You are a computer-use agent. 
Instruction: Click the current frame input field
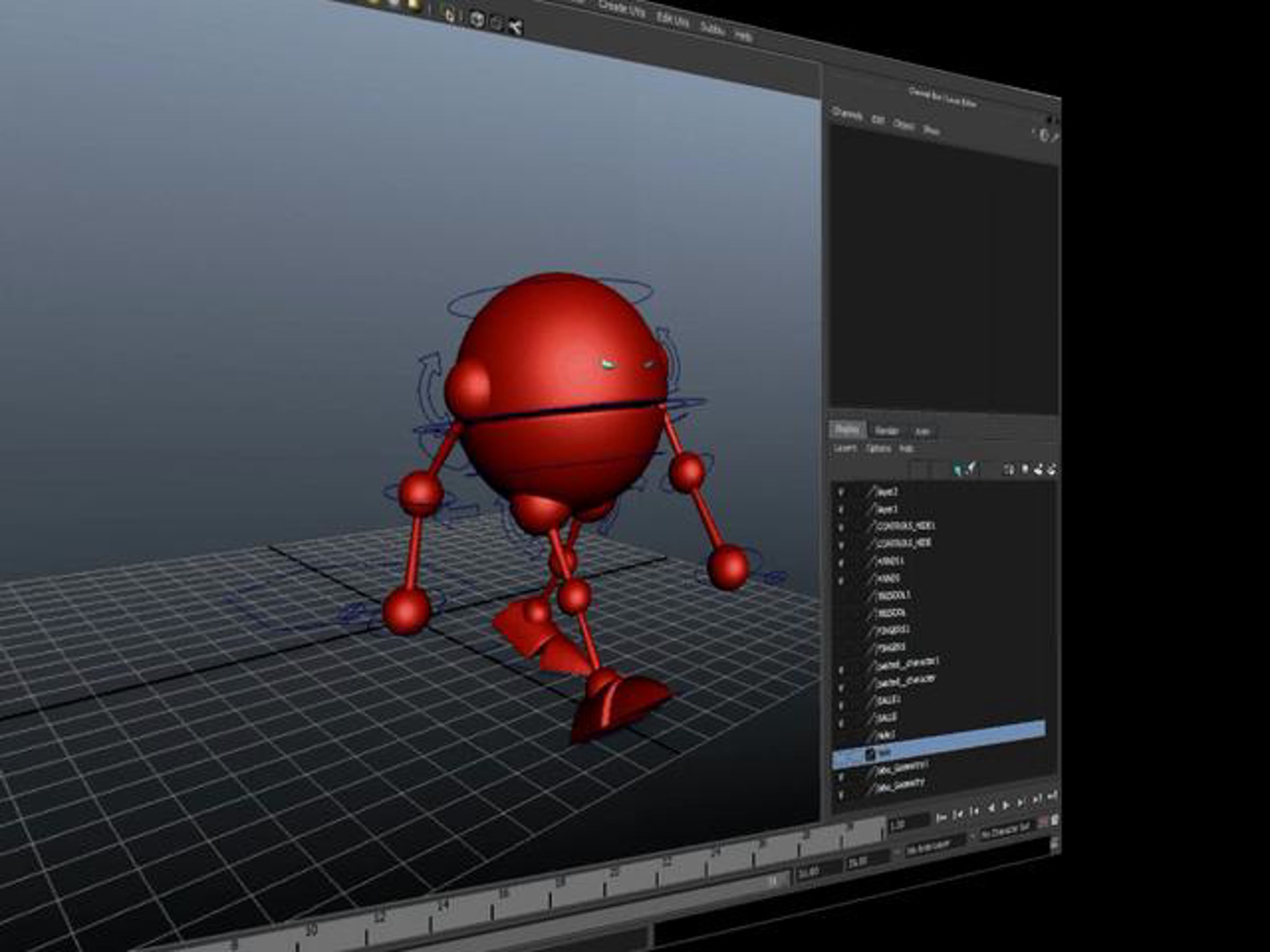coord(908,823)
